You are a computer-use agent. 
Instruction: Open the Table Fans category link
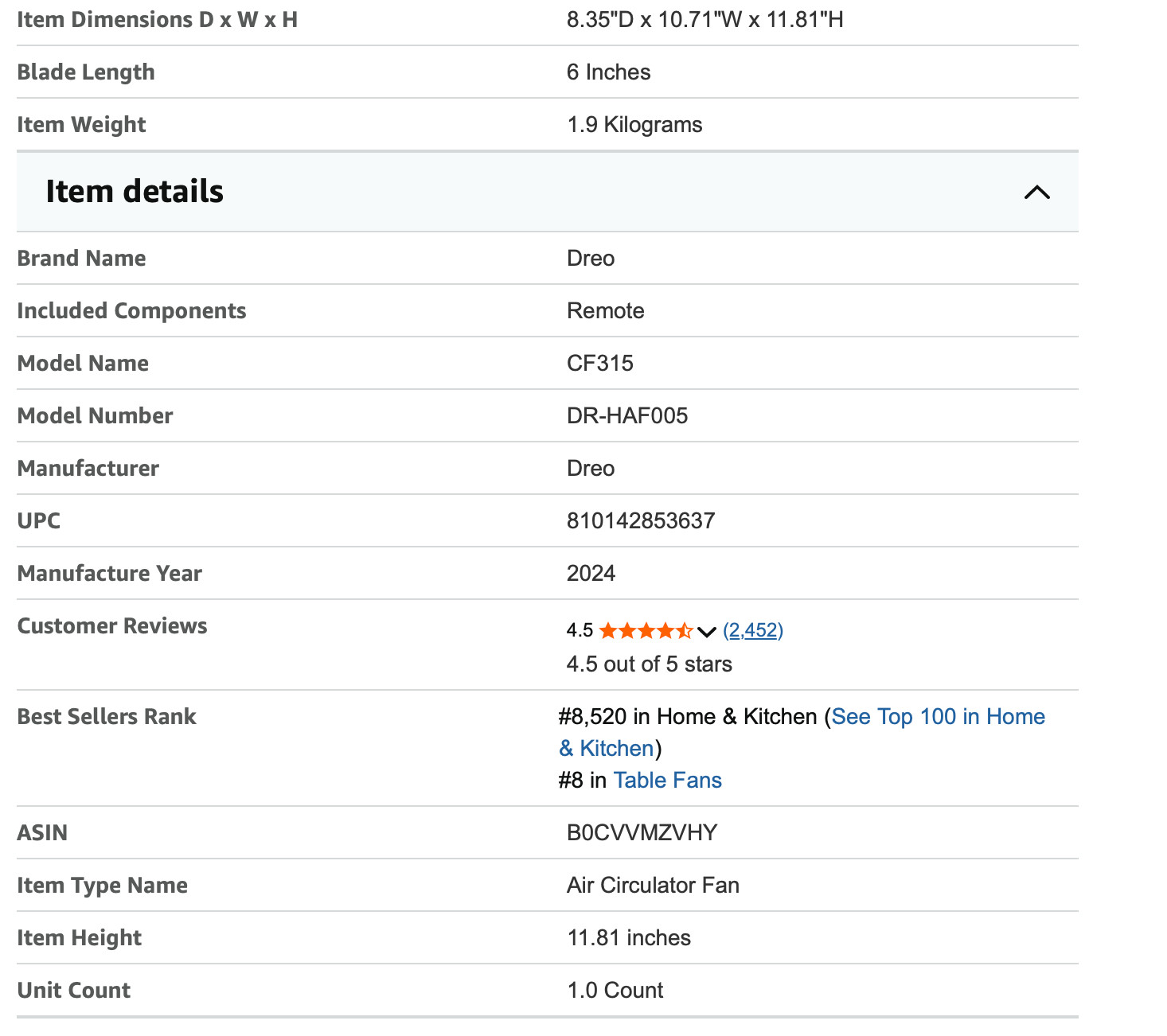pyautogui.click(x=667, y=781)
